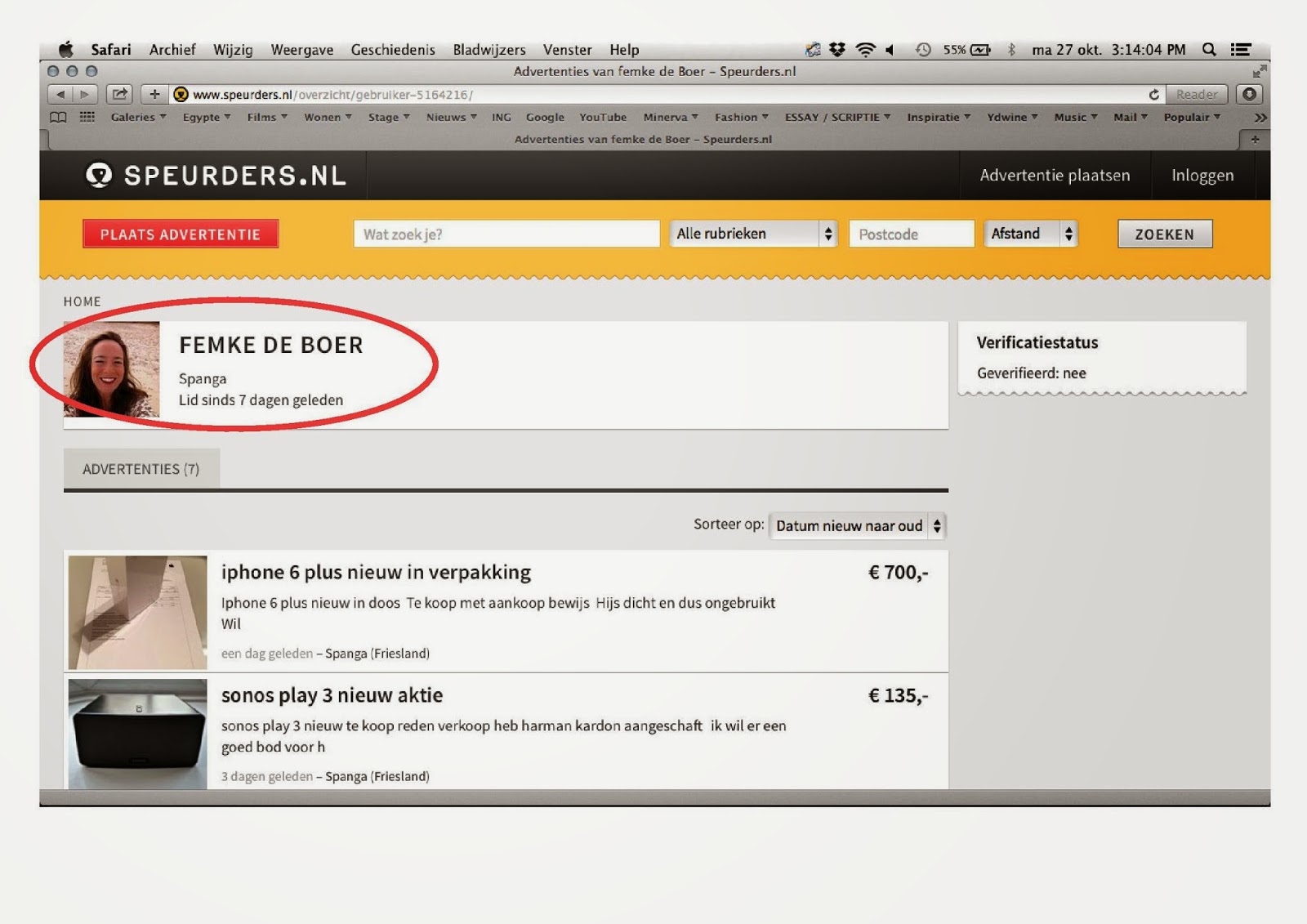Click the Inloggen link

[1202, 176]
